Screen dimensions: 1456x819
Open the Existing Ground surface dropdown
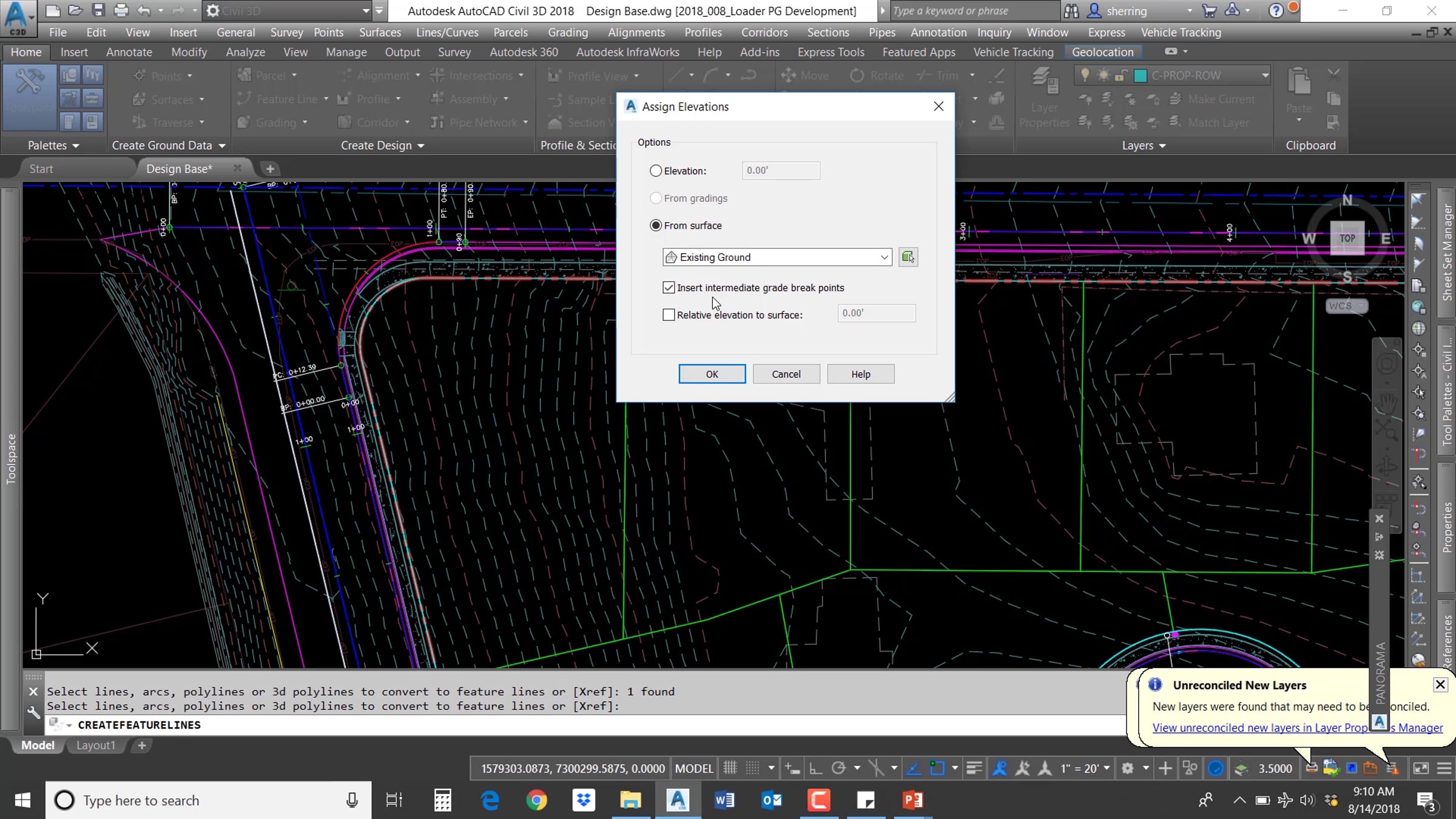[x=777, y=257]
